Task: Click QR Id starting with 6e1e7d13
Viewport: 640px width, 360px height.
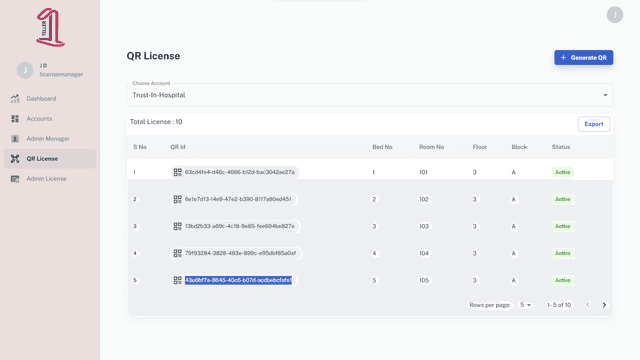Action: tap(238, 199)
